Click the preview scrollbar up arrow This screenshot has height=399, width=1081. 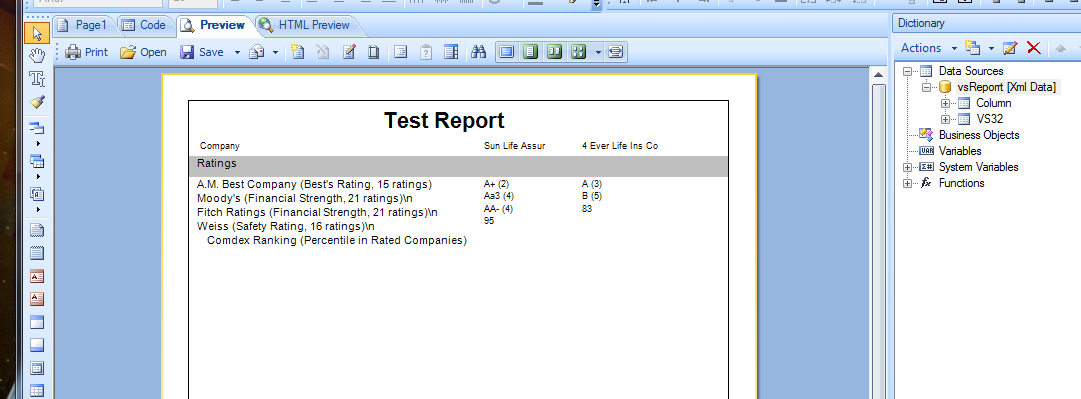pos(878,75)
